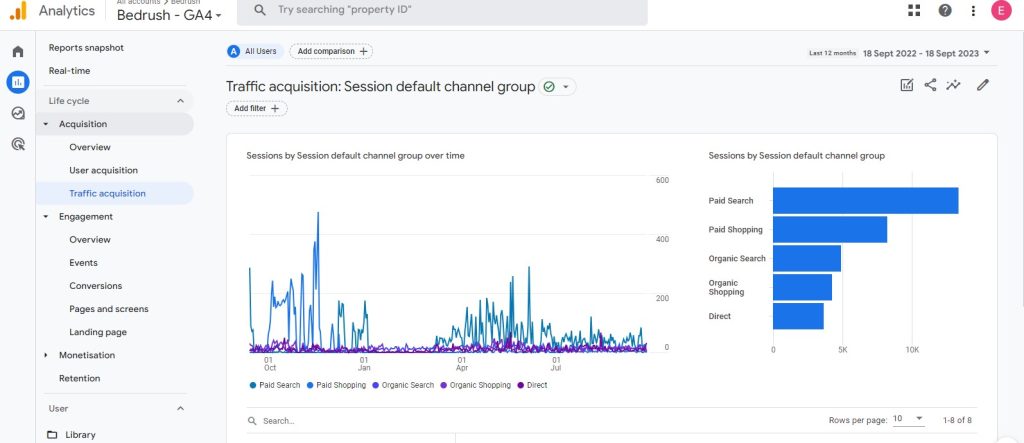Open the Insights sparkline icon

tap(953, 85)
